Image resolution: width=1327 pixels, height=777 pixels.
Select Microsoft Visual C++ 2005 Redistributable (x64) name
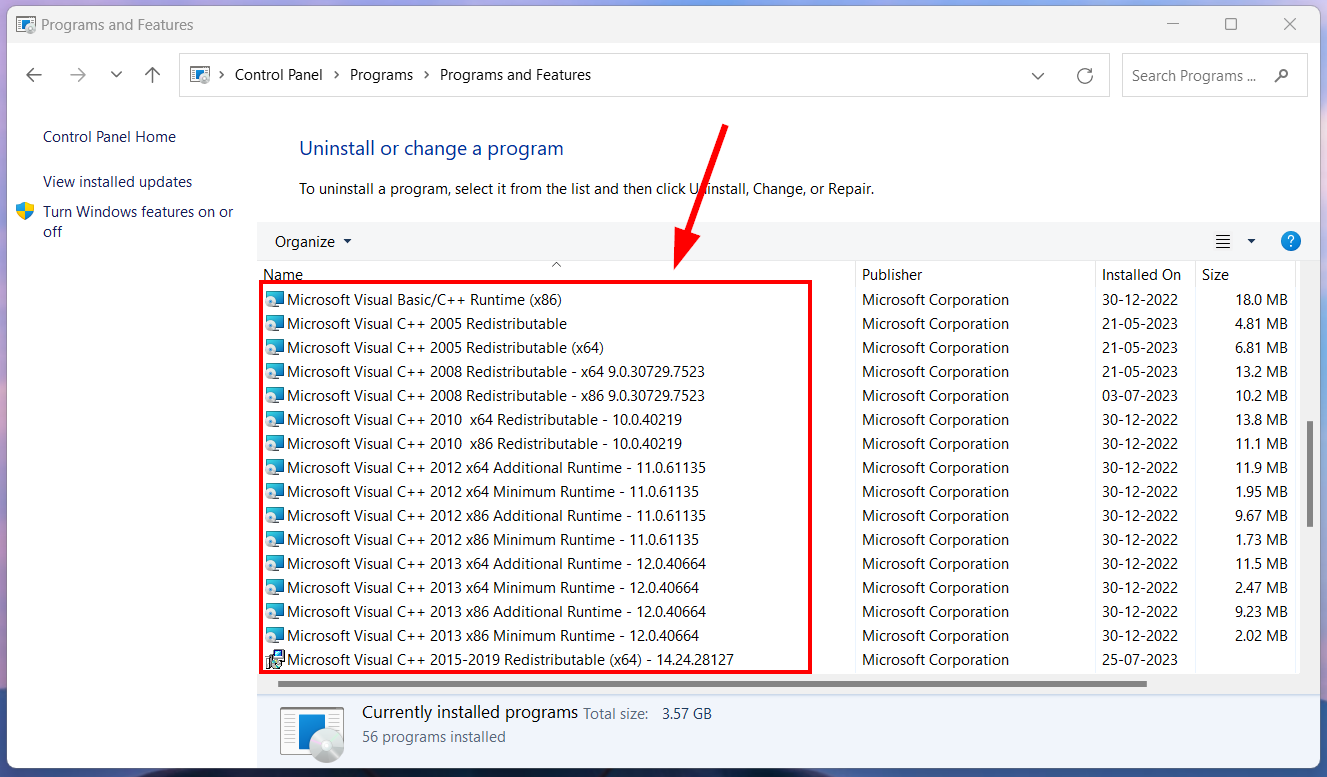pyautogui.click(x=445, y=347)
